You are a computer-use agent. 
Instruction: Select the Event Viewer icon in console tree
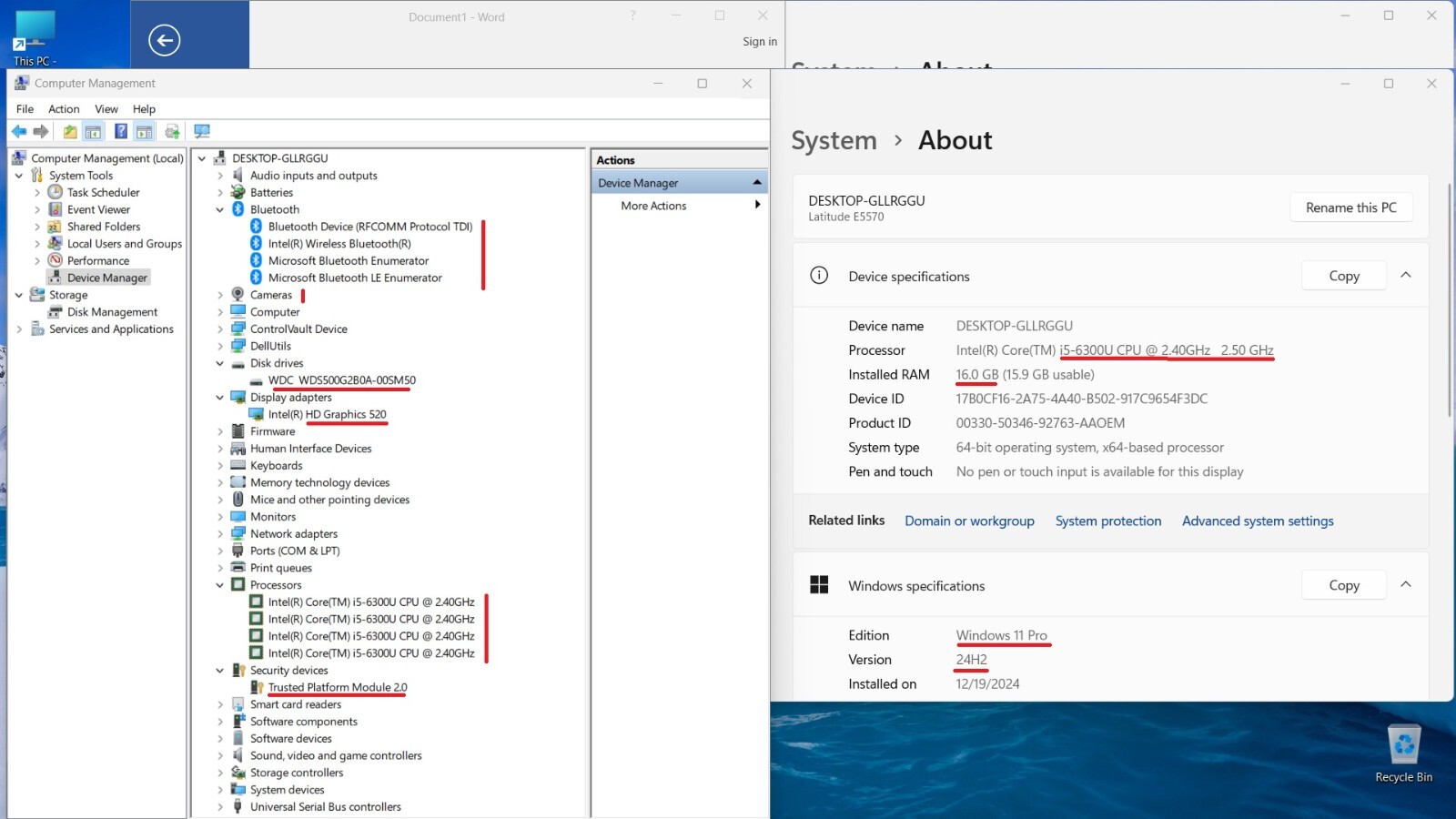[x=56, y=209]
